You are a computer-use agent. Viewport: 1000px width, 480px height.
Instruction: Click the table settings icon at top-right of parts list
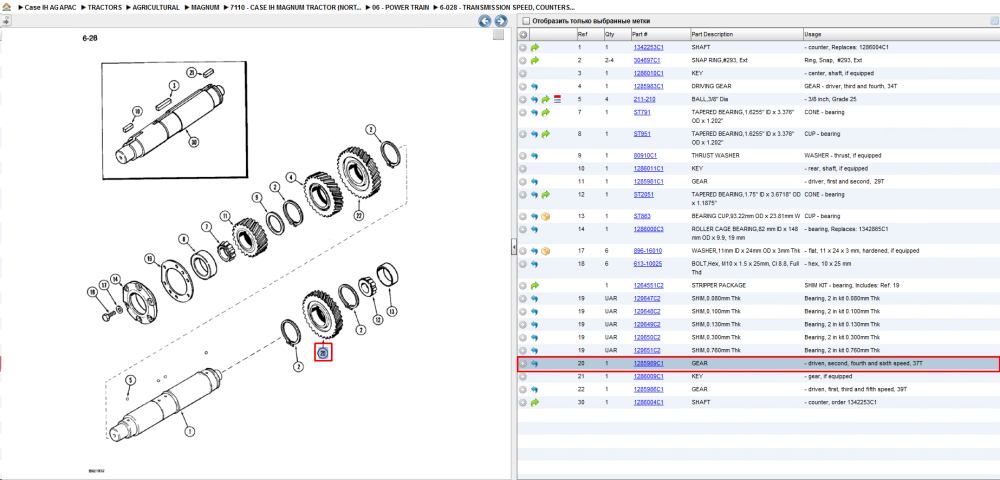994,21
